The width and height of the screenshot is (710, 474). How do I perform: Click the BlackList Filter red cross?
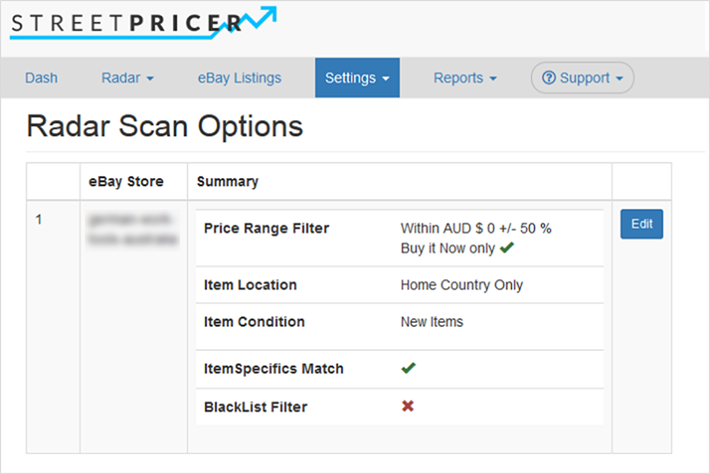pos(408,406)
